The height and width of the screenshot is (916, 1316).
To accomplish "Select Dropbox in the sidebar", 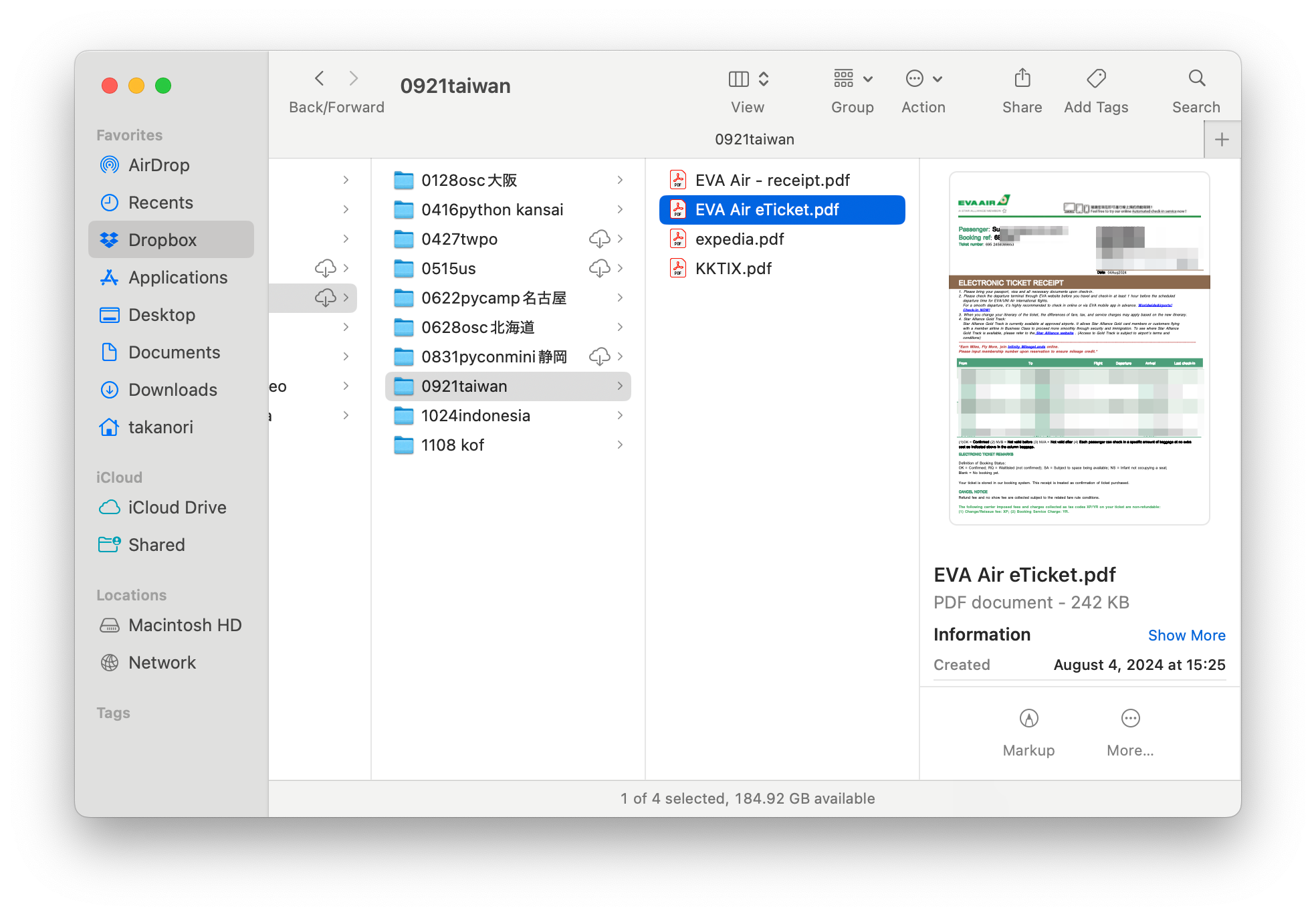I will 162,240.
